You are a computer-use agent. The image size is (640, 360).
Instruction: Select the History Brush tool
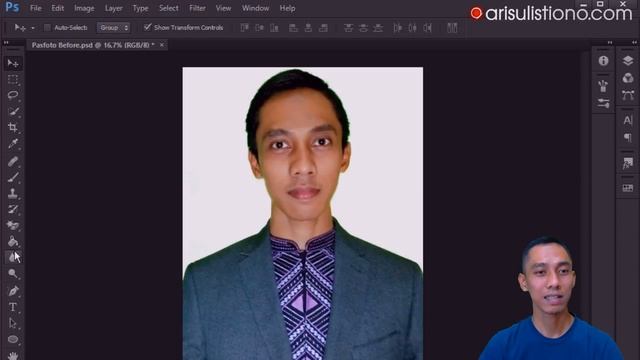click(13, 209)
